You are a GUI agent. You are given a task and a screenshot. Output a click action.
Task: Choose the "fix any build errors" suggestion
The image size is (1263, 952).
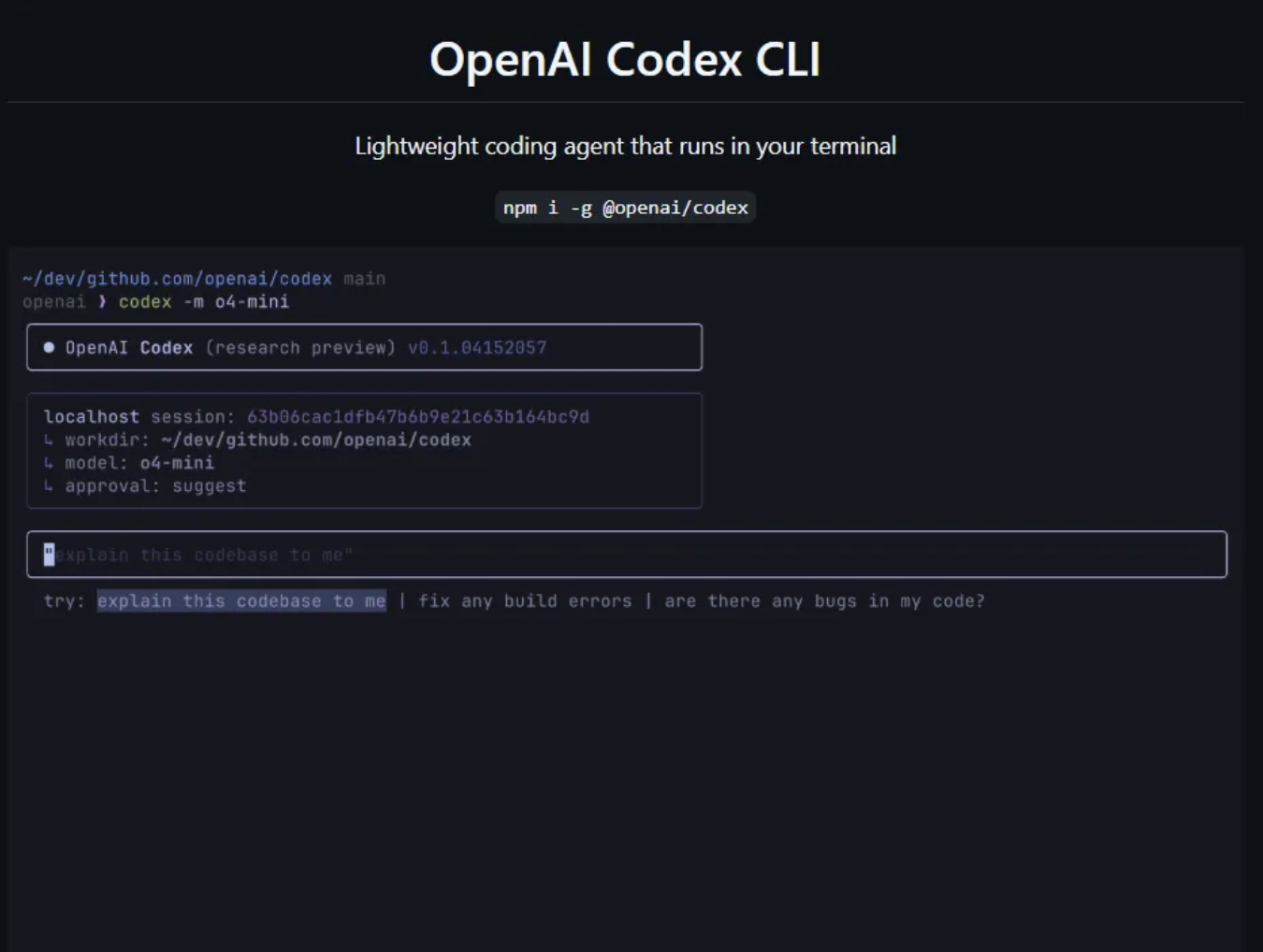525,601
